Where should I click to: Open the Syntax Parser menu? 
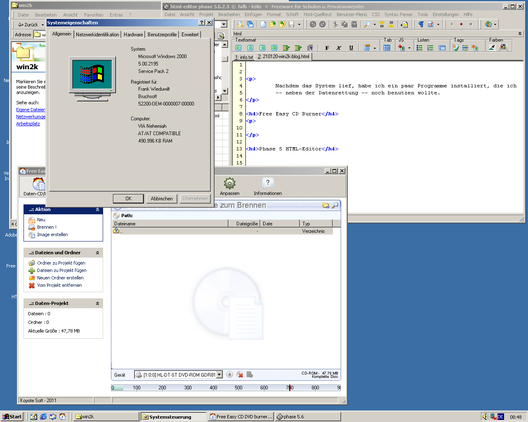click(398, 14)
